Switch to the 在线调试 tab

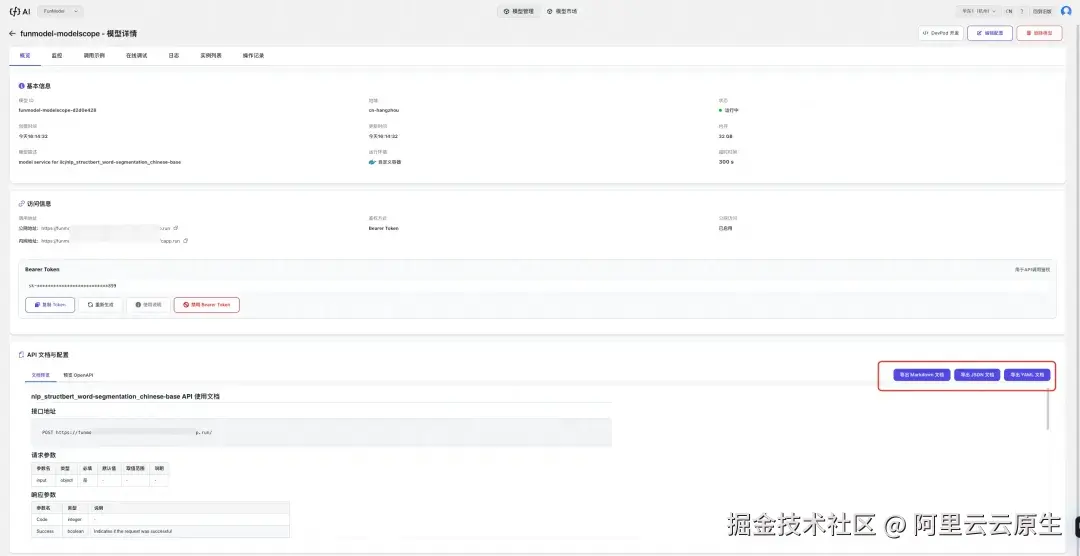pyautogui.click(x=136, y=55)
